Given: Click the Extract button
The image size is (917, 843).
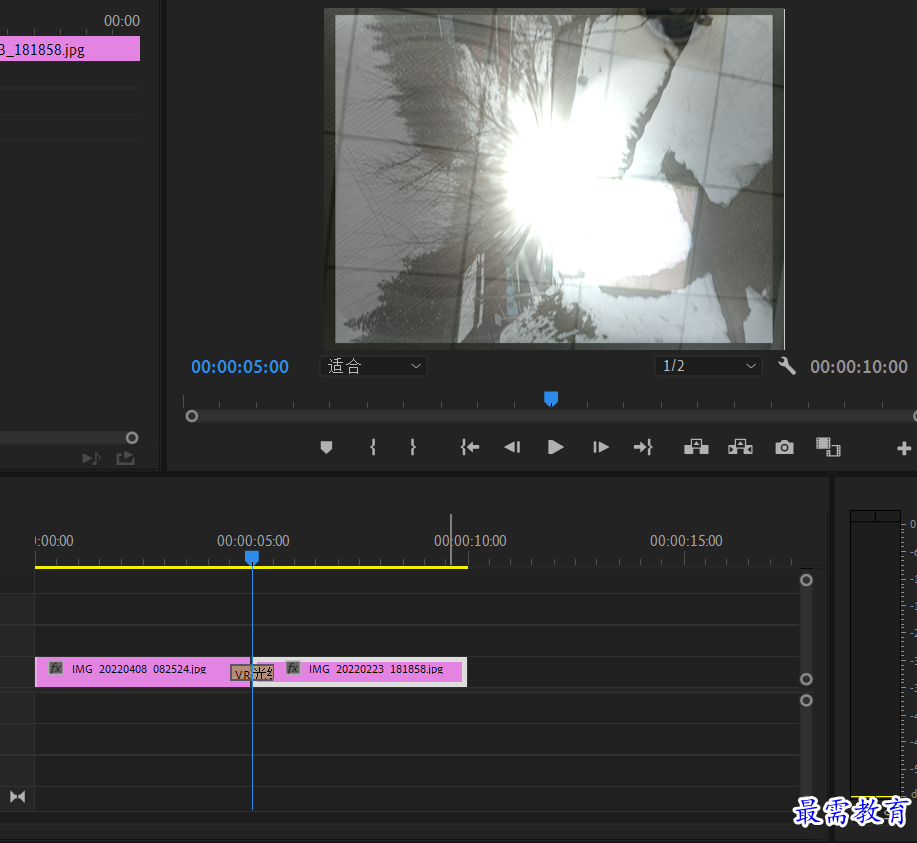Looking at the screenshot, I should [x=740, y=447].
